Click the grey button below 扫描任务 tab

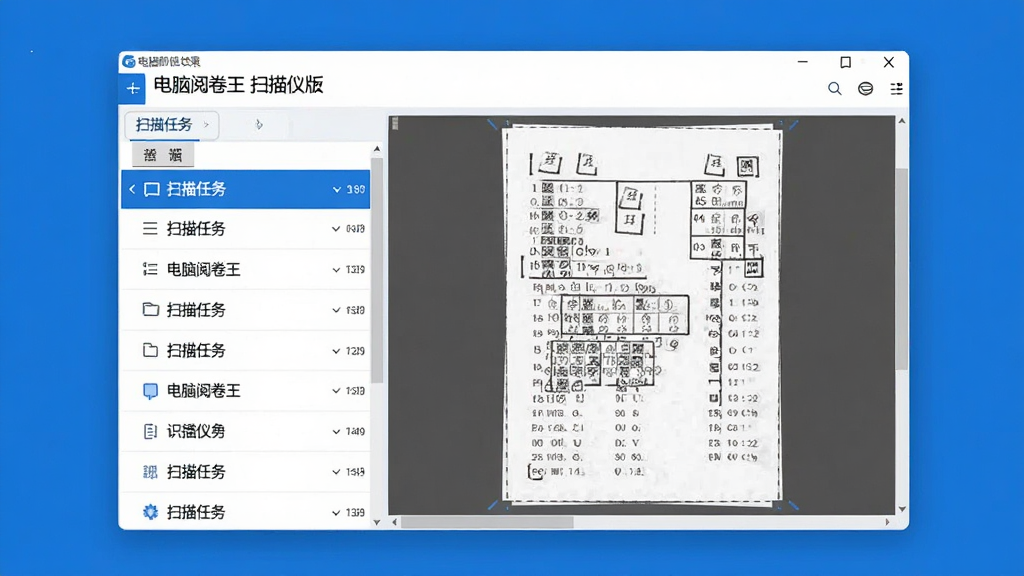pos(163,155)
